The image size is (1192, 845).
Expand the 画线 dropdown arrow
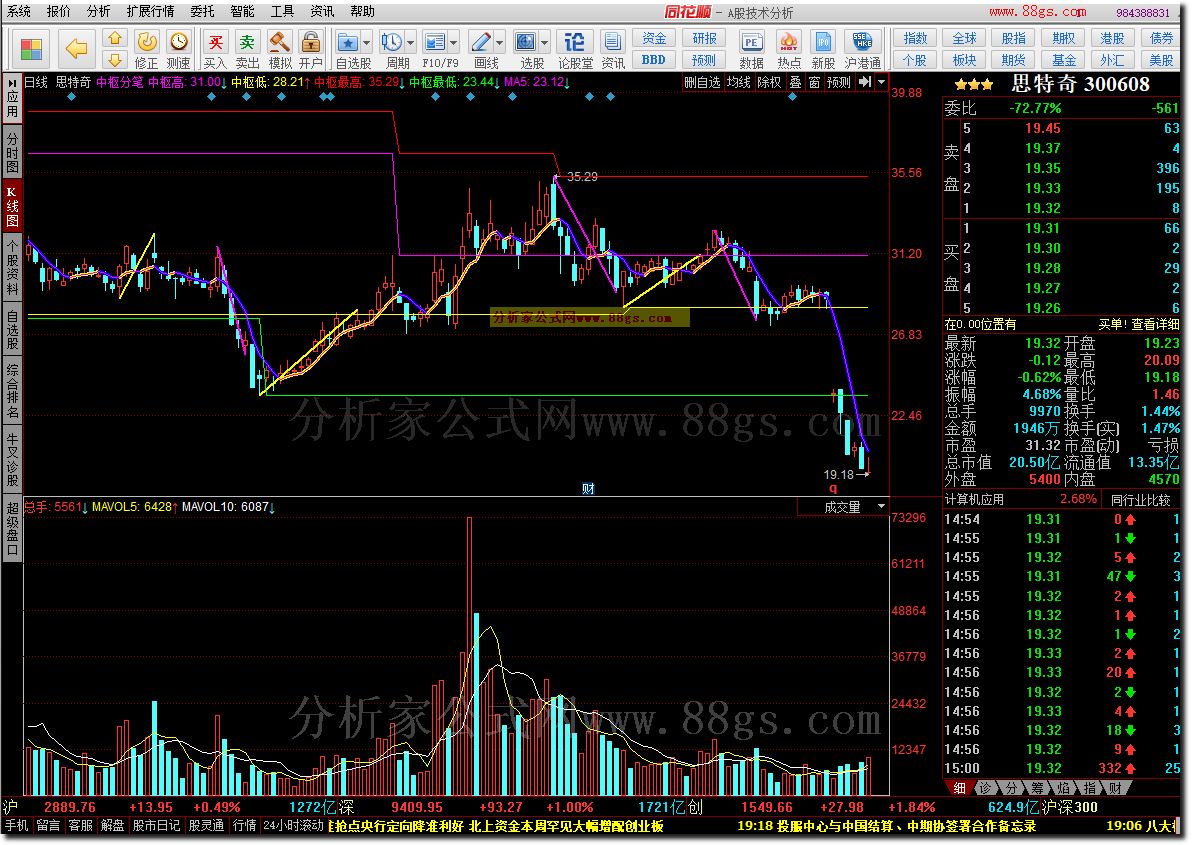[499, 43]
